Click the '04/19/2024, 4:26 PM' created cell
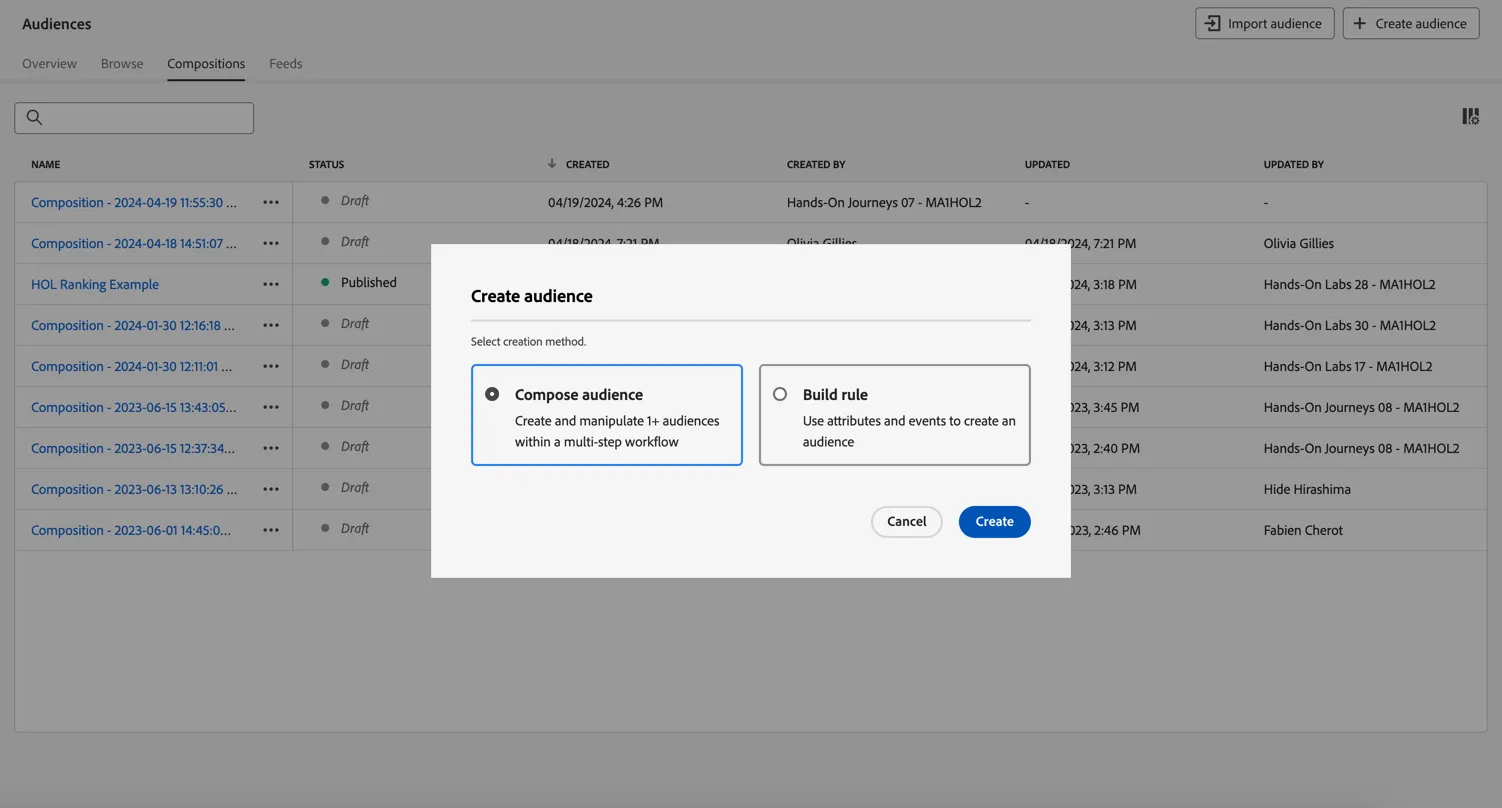This screenshot has height=808, width=1502. pyautogui.click(x=605, y=202)
